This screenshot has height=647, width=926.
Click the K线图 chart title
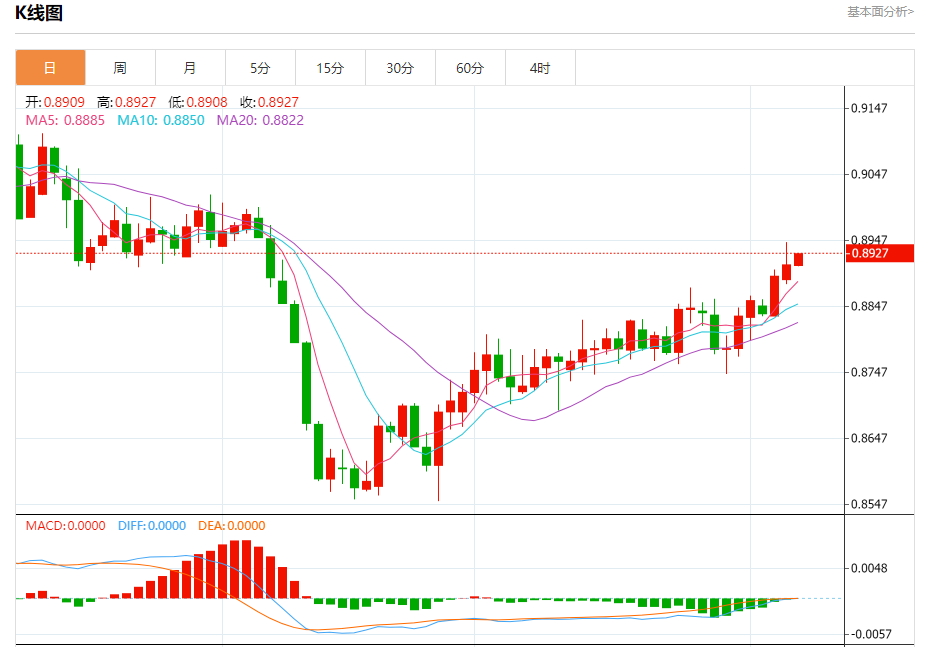tap(39, 13)
